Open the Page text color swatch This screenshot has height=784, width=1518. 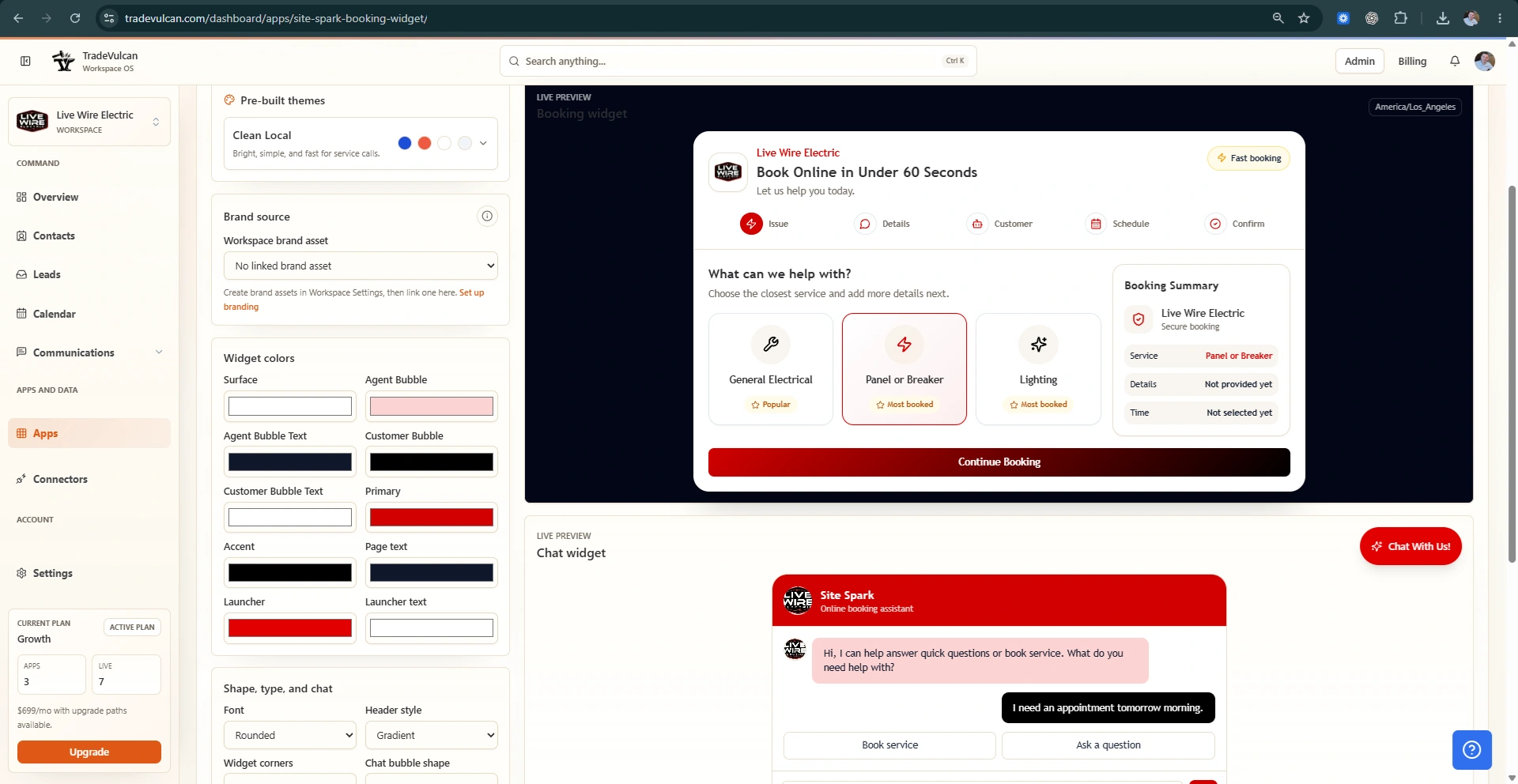[432, 573]
